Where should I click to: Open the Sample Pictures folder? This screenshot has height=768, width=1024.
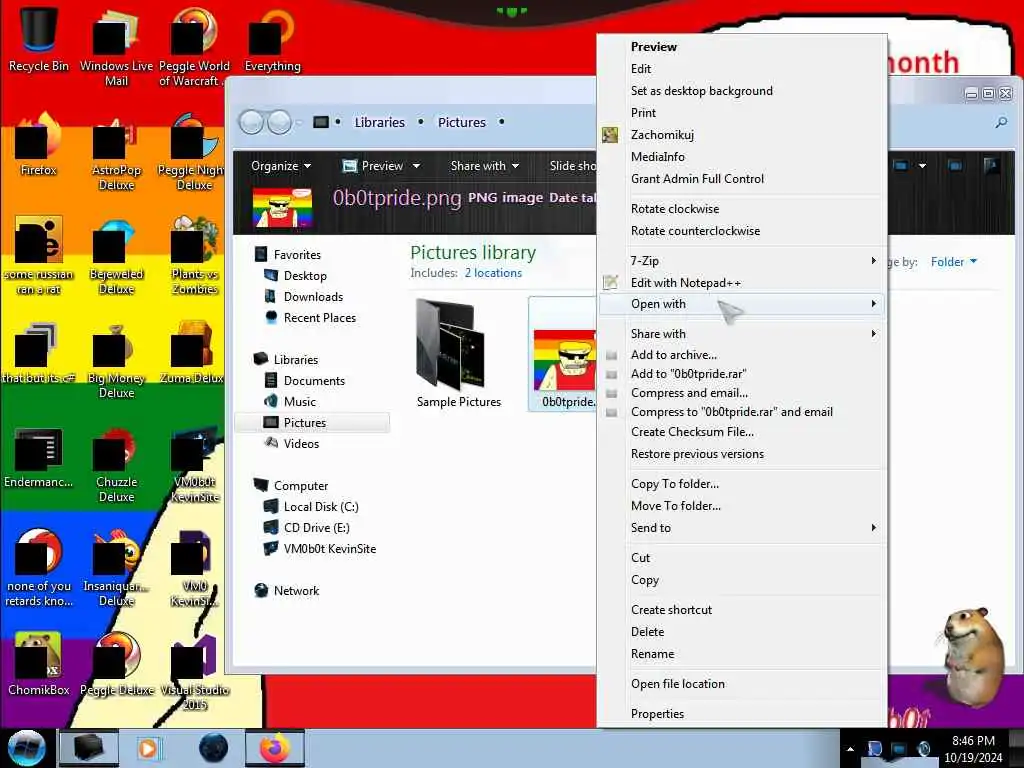click(x=458, y=353)
